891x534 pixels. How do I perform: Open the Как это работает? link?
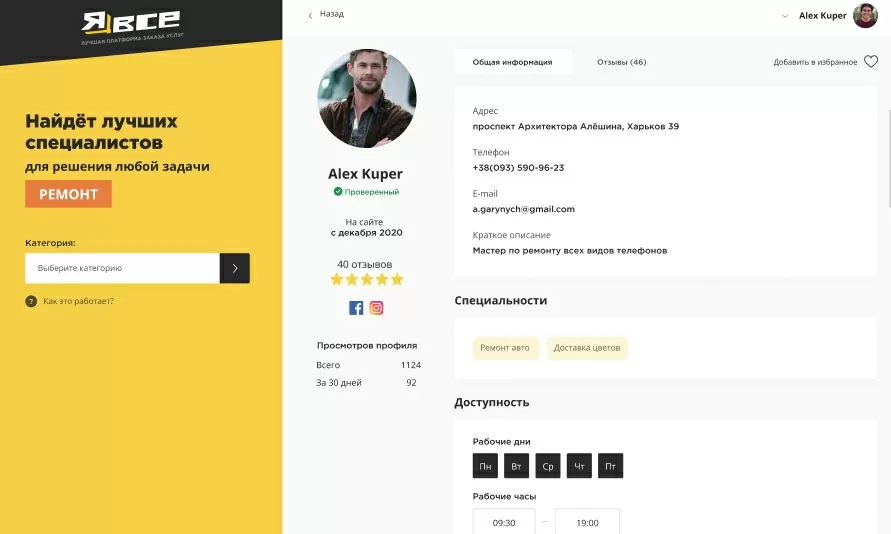click(x=78, y=301)
